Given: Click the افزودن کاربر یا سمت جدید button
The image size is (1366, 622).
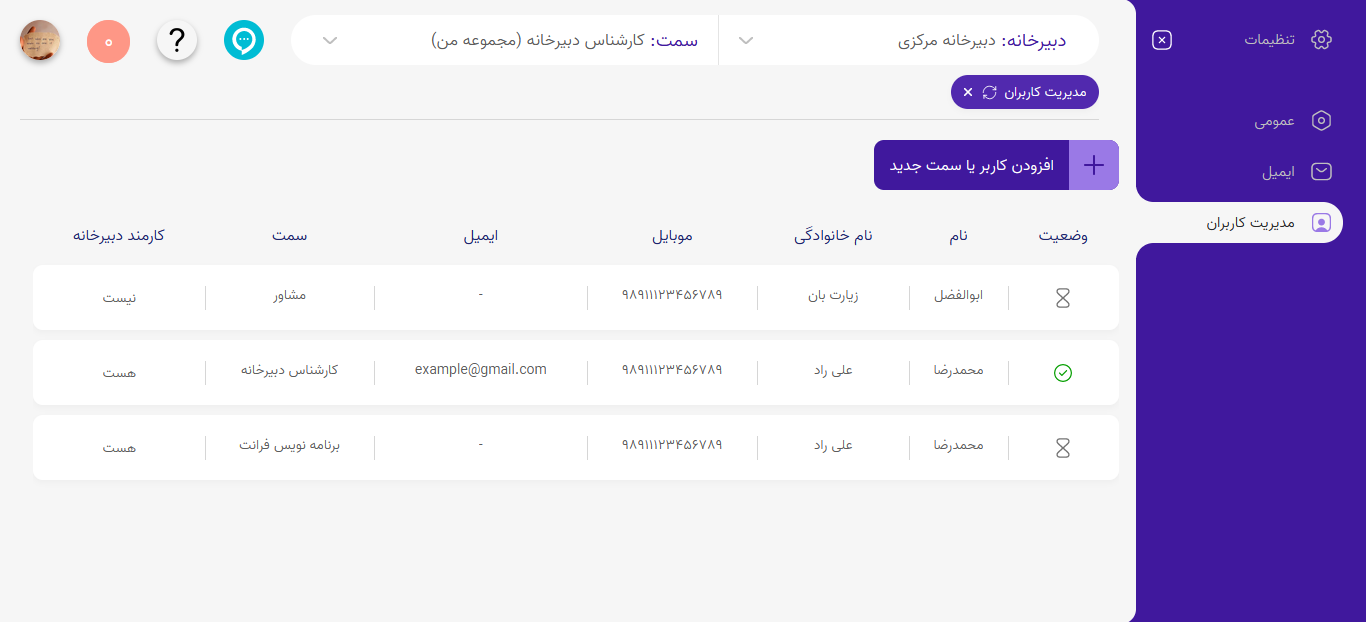Looking at the screenshot, I should tap(970, 164).
